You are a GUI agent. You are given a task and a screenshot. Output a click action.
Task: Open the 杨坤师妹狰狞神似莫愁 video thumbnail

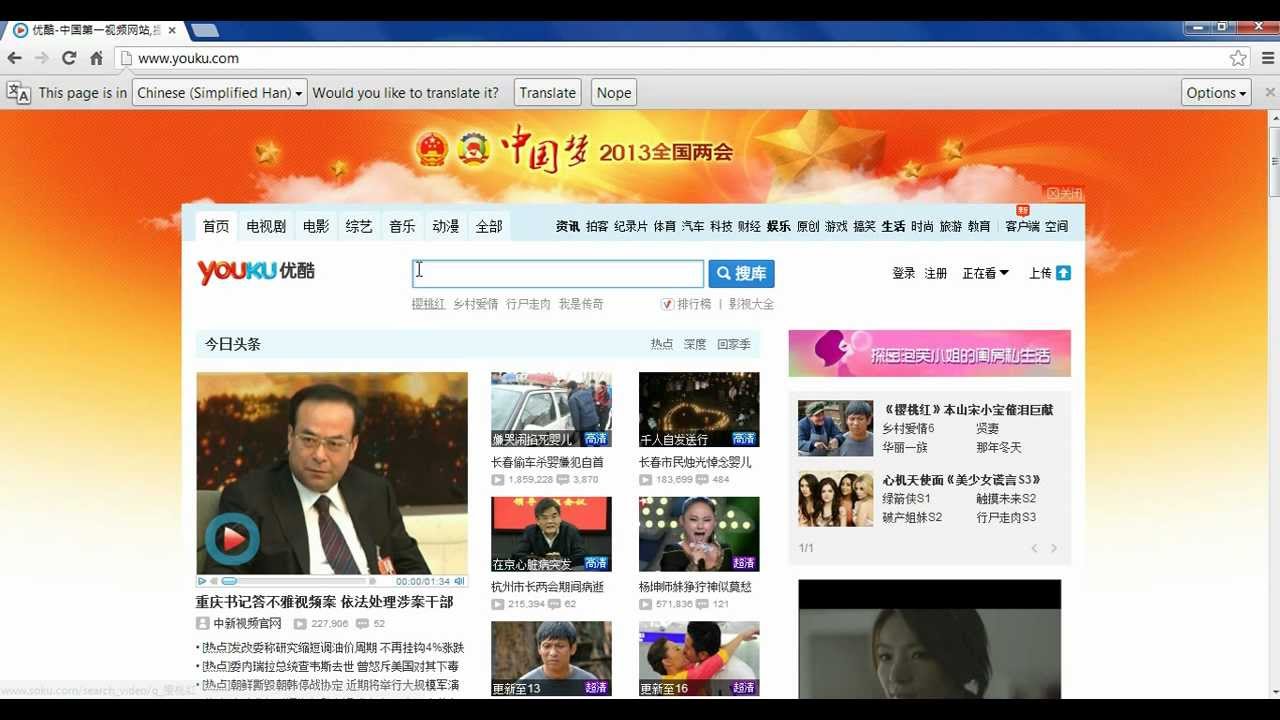point(699,534)
